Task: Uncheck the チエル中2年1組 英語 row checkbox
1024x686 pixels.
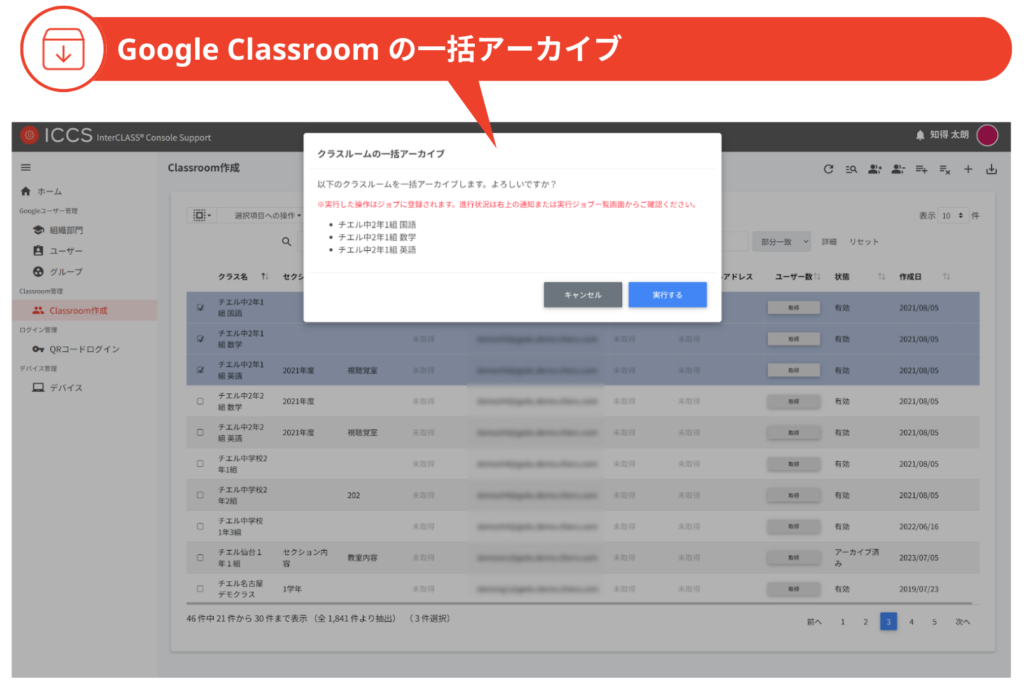Action: click(200, 370)
